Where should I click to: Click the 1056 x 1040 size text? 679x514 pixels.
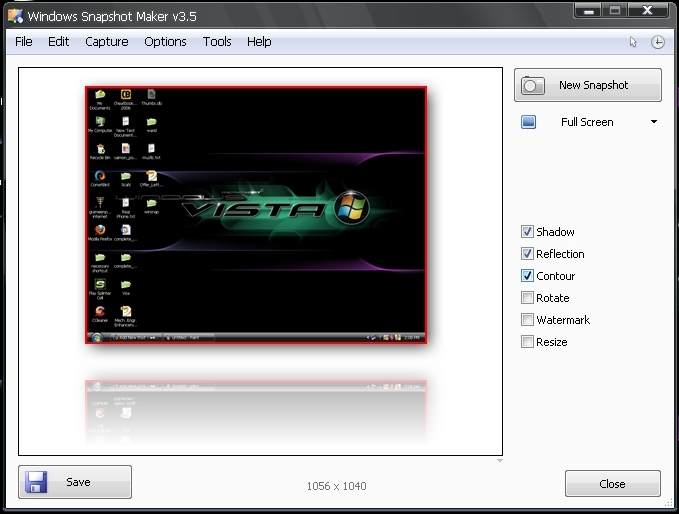click(336, 486)
